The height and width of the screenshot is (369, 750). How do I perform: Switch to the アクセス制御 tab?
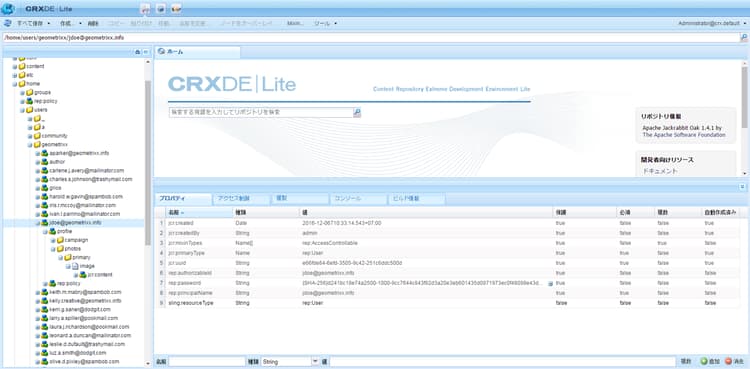pos(241,199)
